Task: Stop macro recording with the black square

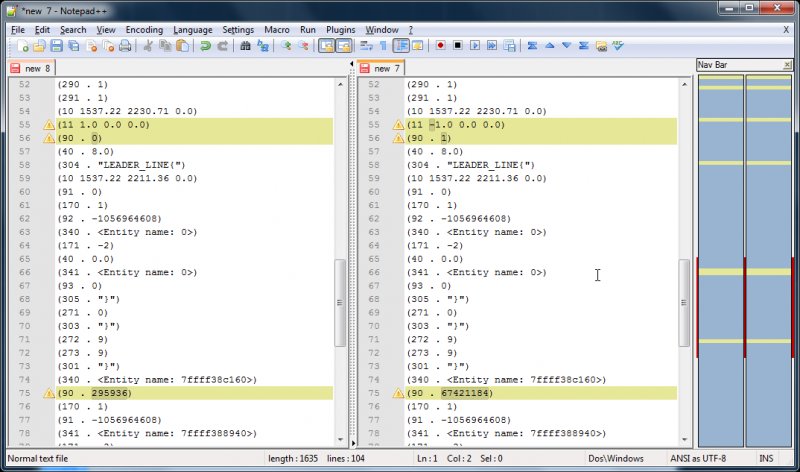Action: pos(458,46)
